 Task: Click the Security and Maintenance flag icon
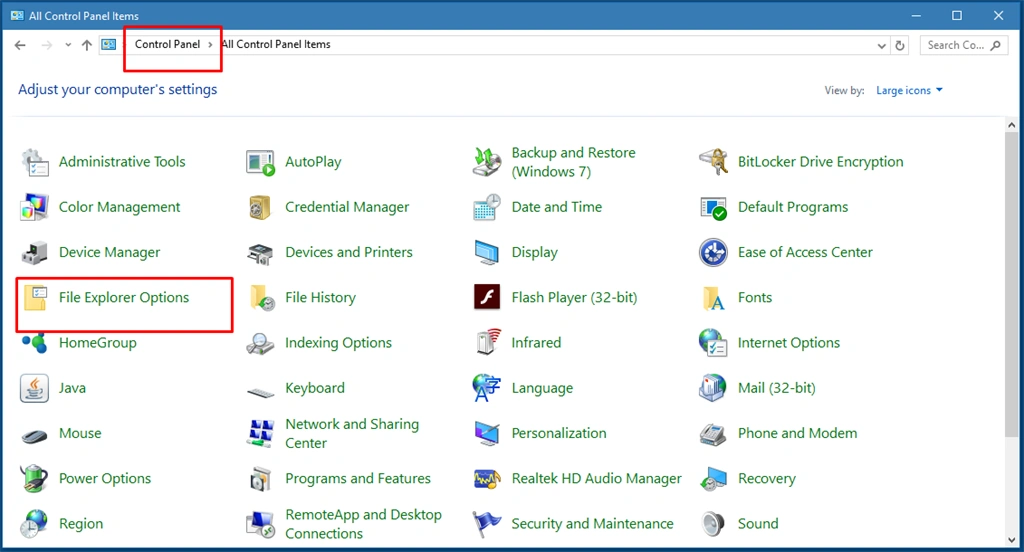487,524
